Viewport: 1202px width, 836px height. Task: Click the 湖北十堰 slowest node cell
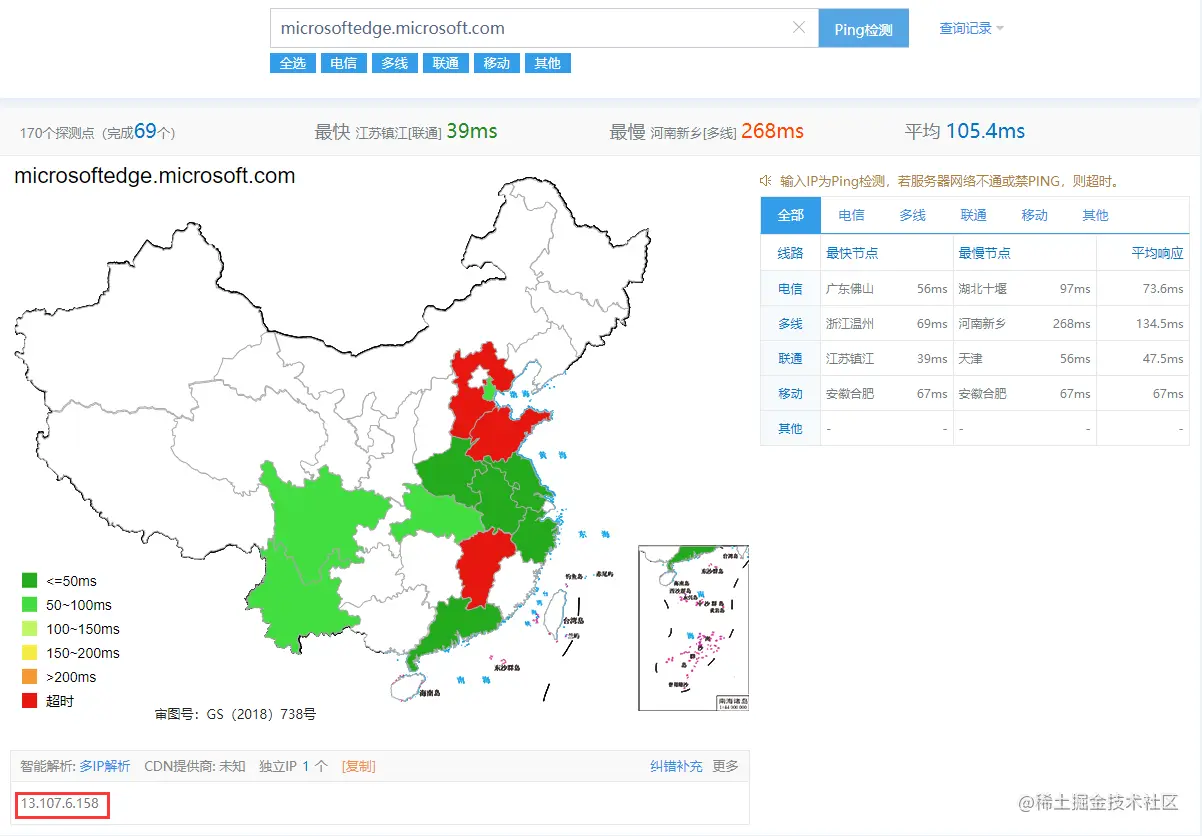coord(983,288)
